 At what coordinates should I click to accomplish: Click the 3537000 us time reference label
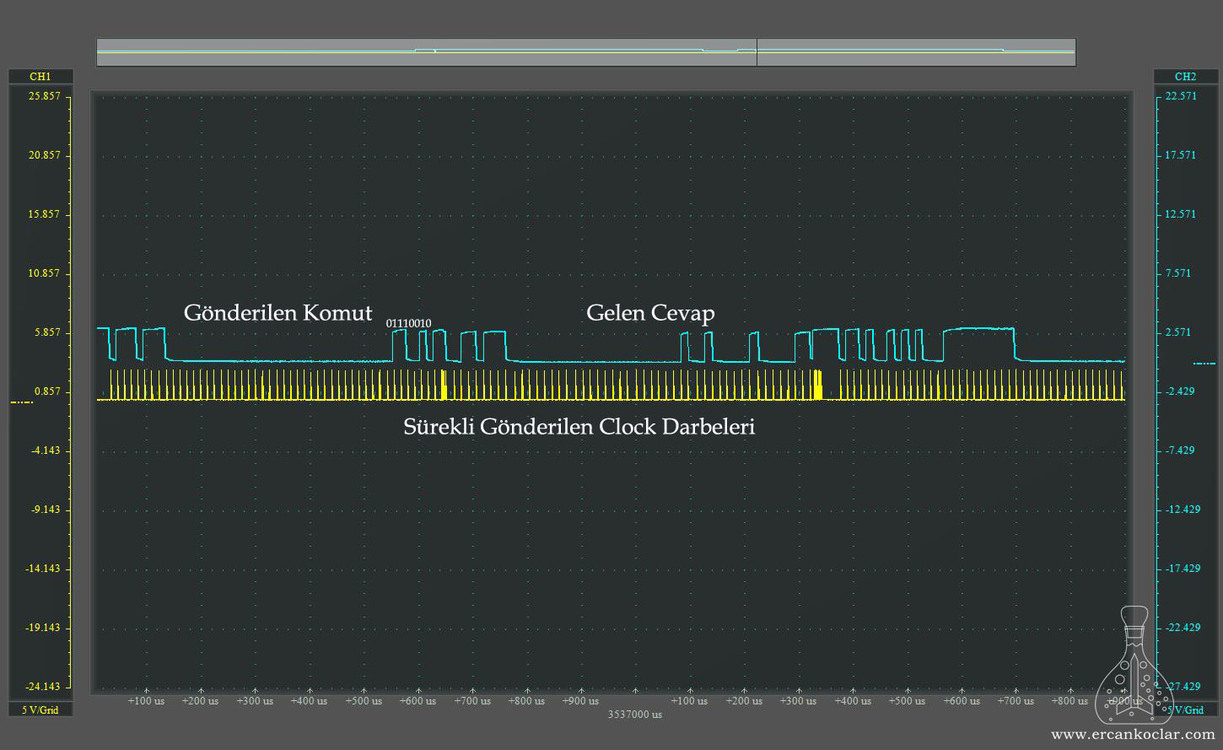635,714
